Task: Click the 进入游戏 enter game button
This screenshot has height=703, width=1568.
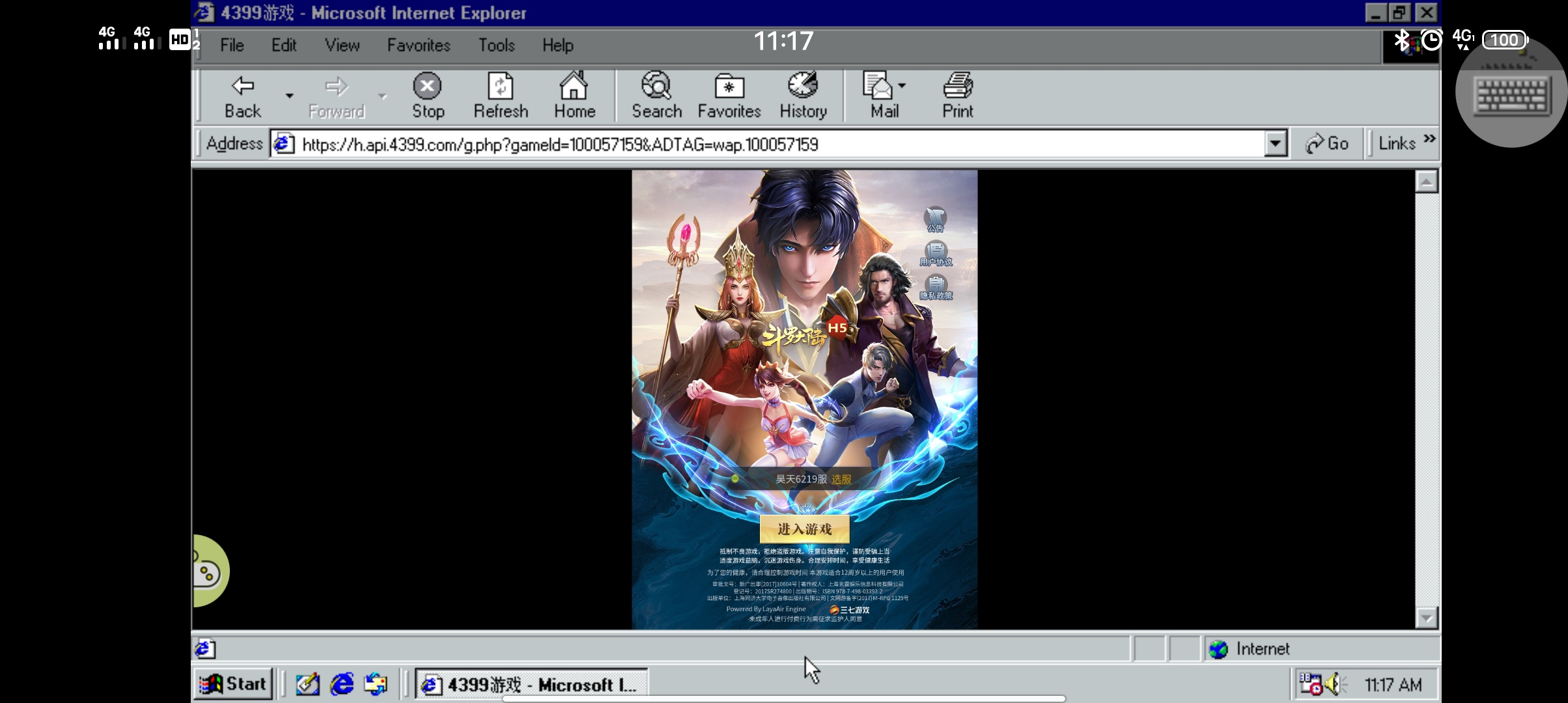Action: click(805, 529)
